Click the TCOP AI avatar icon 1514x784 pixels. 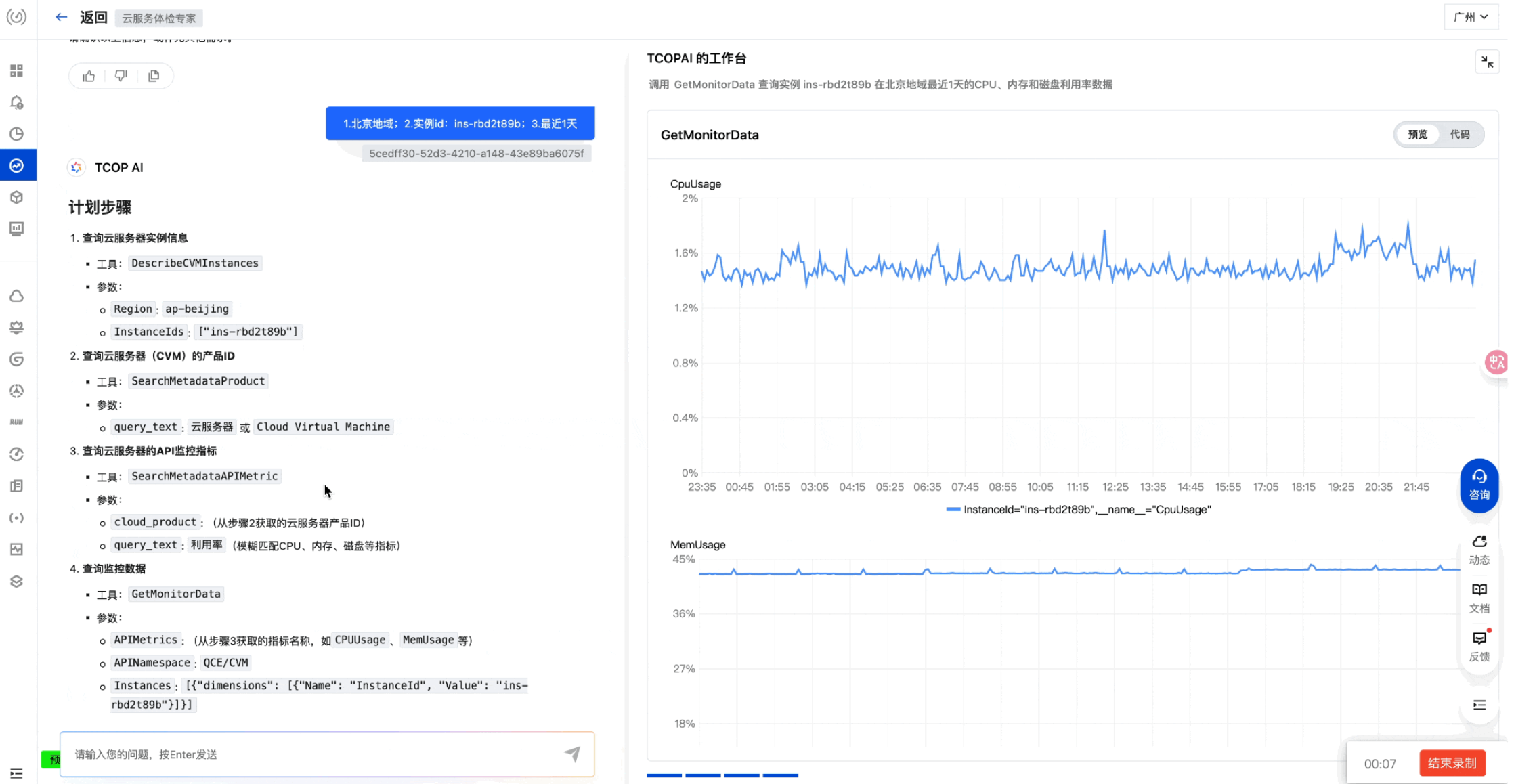coord(77,167)
